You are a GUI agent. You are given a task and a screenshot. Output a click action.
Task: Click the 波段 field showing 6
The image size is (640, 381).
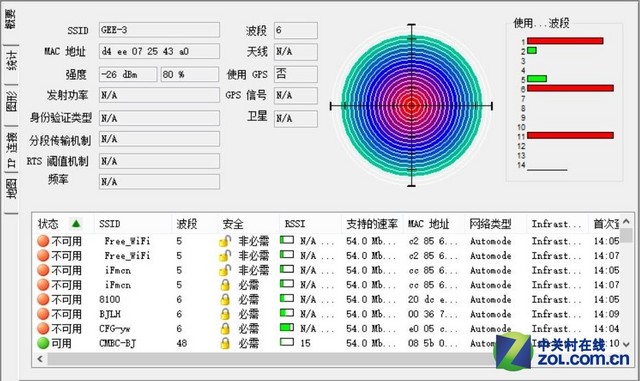click(x=296, y=30)
